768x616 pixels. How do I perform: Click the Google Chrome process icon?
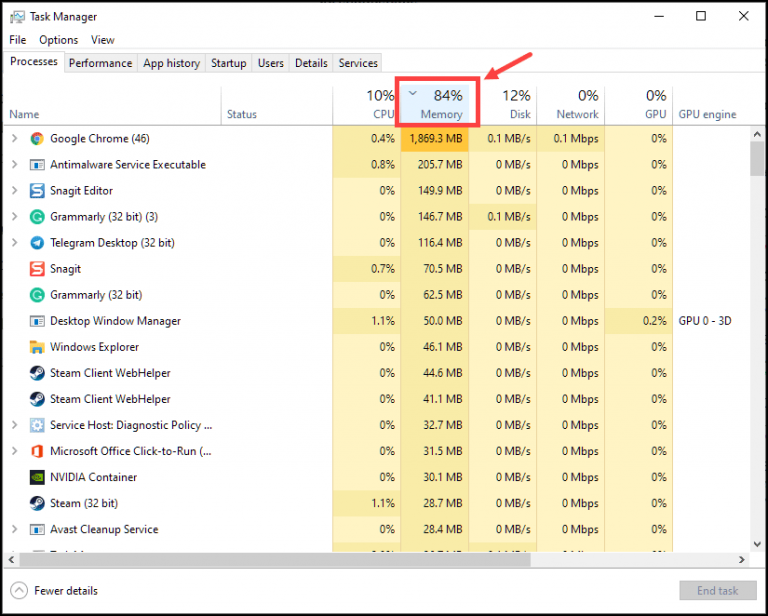(37, 139)
